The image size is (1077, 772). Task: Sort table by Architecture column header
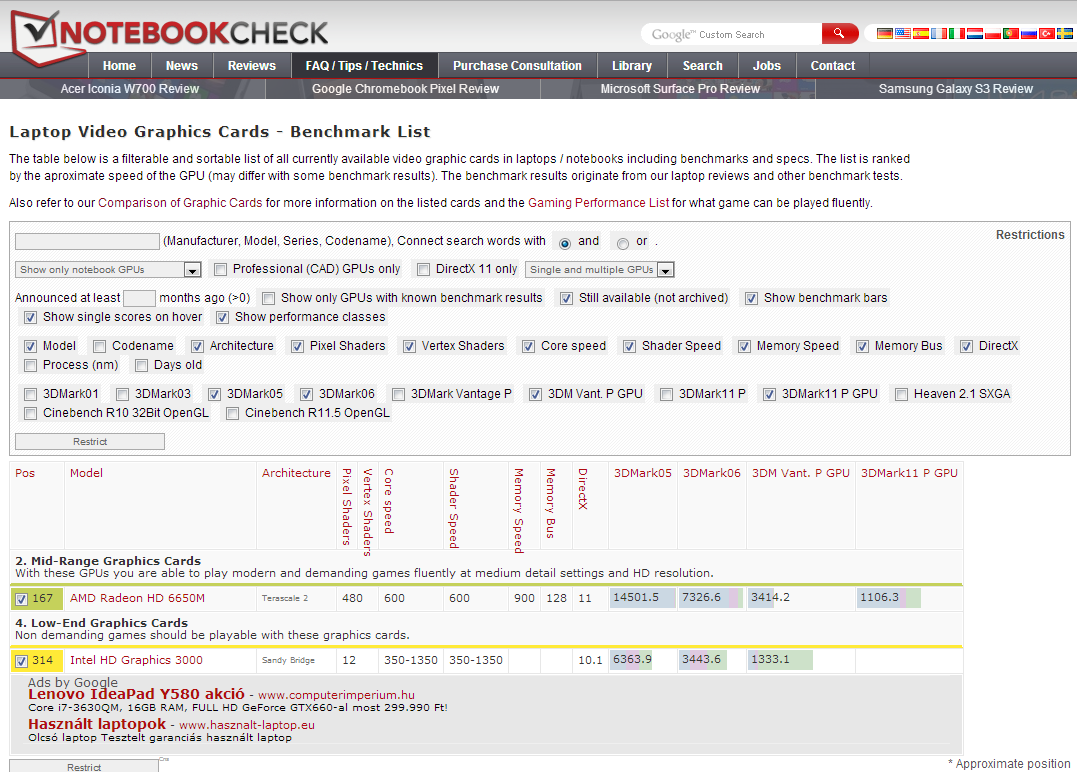coord(296,473)
